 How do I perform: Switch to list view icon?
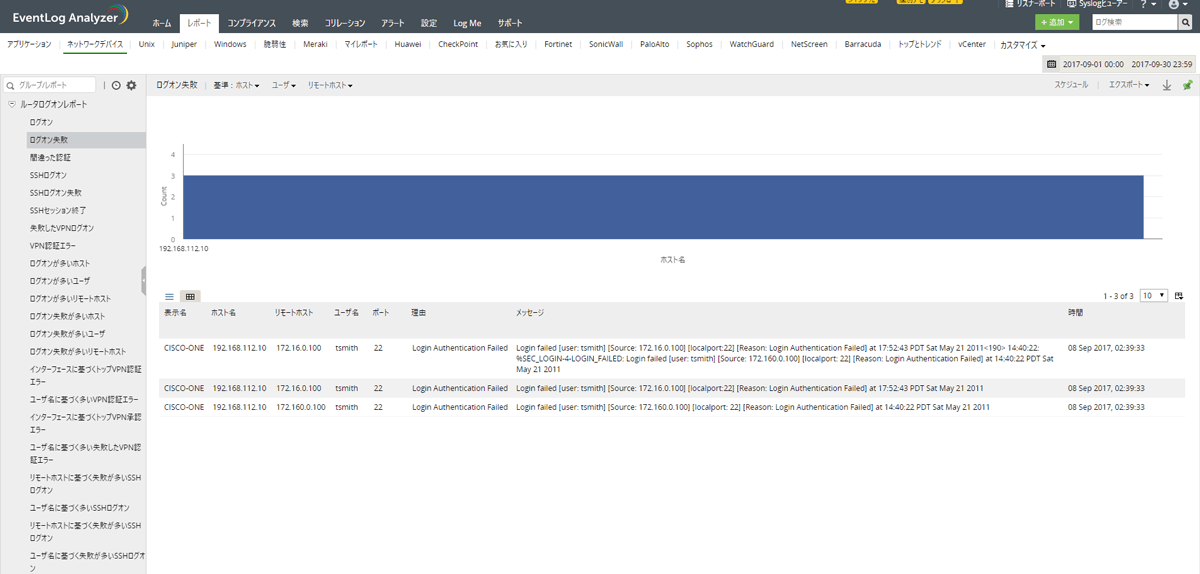(169, 296)
